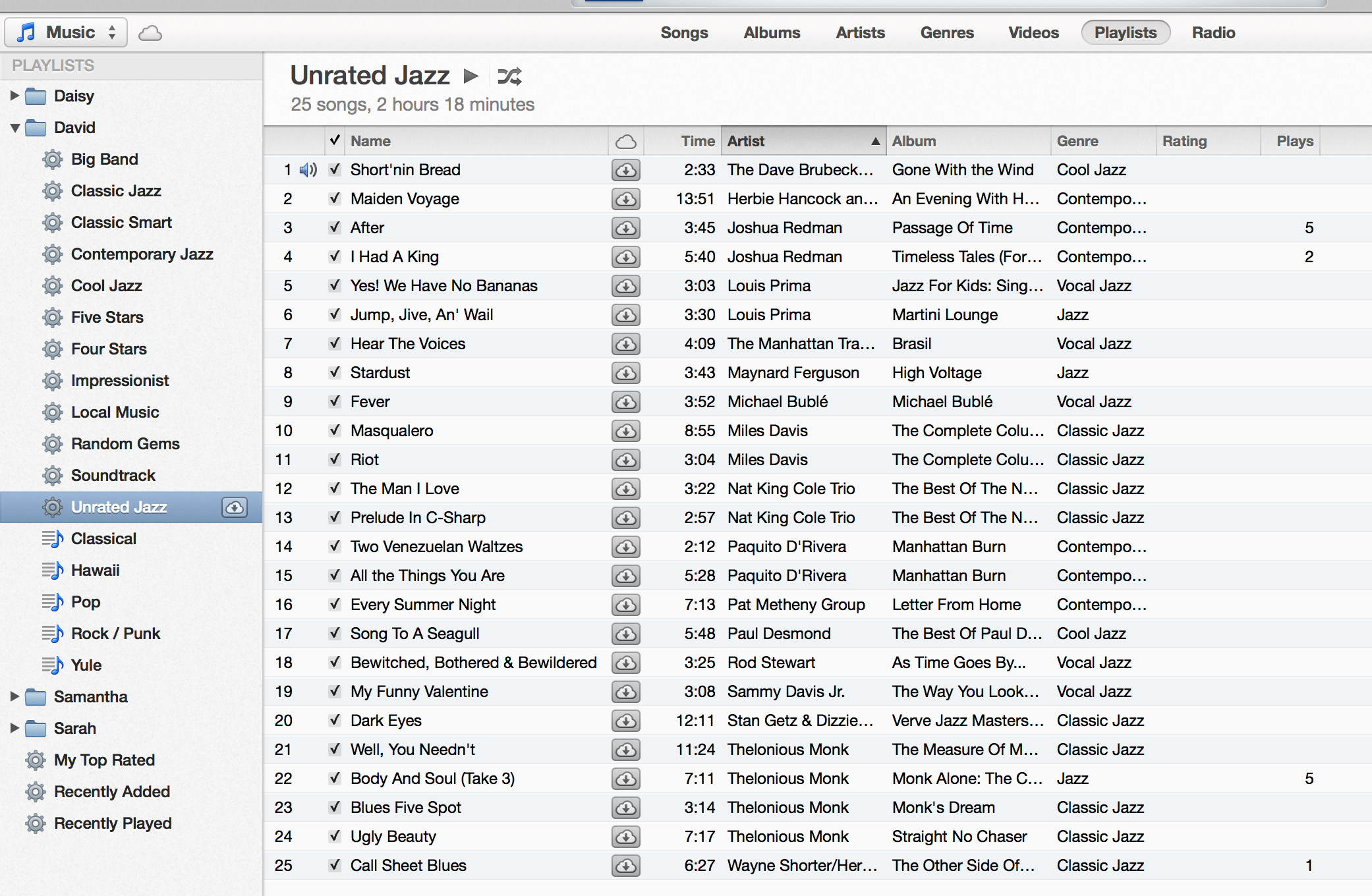Select the Well, You Needn't song row
This screenshot has height=896, width=1372.
tap(818, 750)
